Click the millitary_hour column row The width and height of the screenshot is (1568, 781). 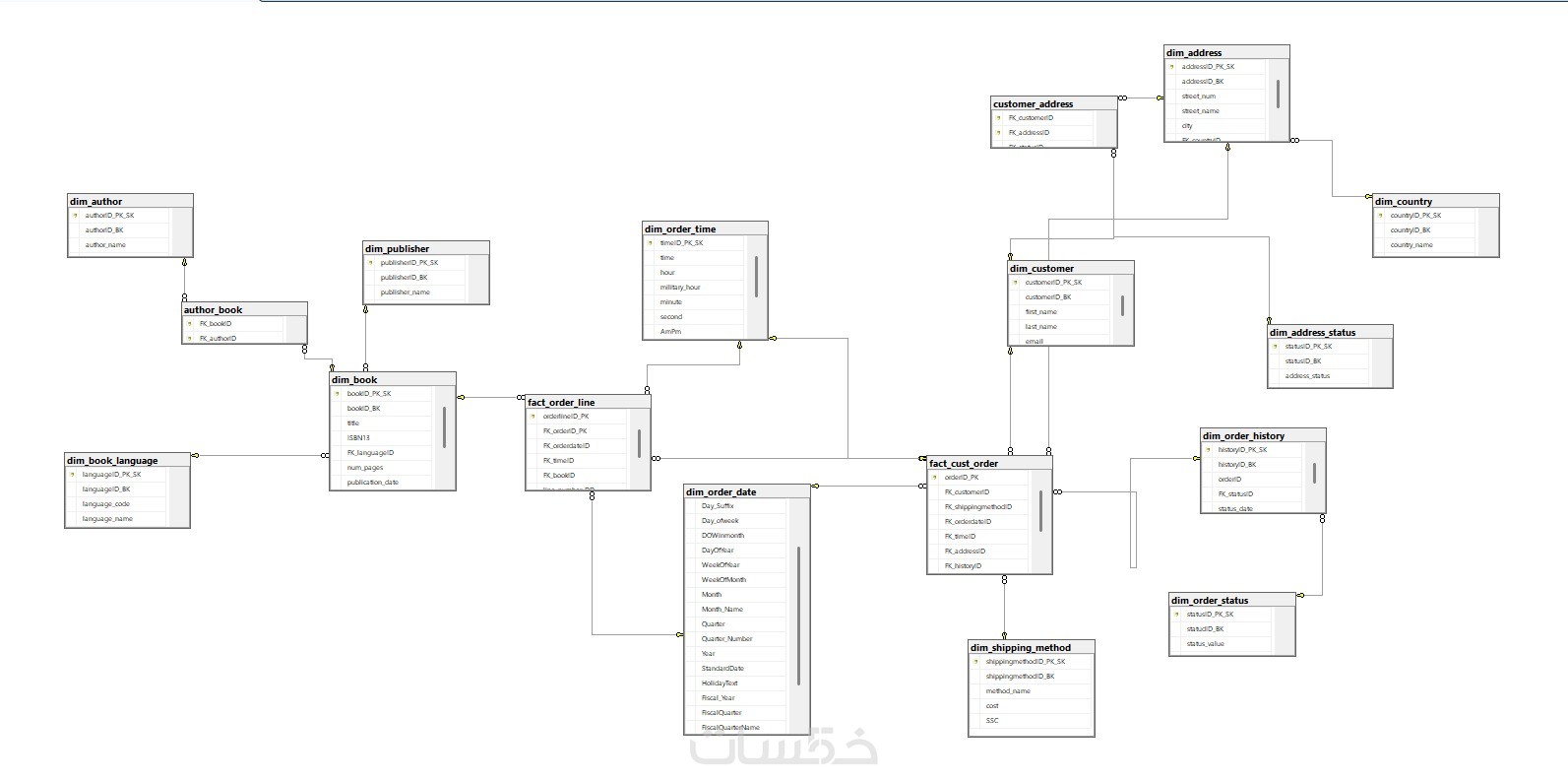tap(694, 288)
